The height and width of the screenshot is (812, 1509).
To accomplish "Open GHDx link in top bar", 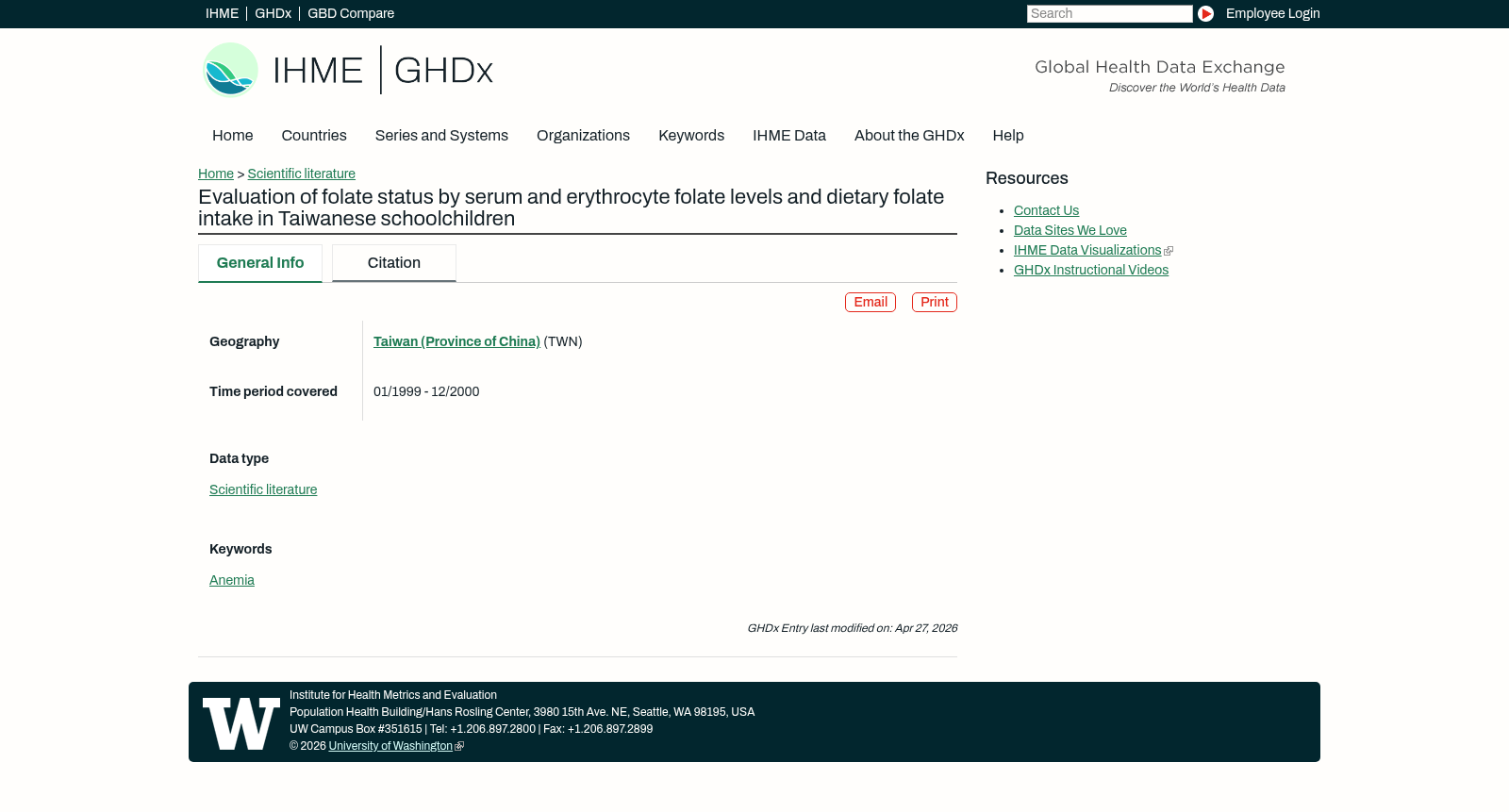I will pos(273,13).
